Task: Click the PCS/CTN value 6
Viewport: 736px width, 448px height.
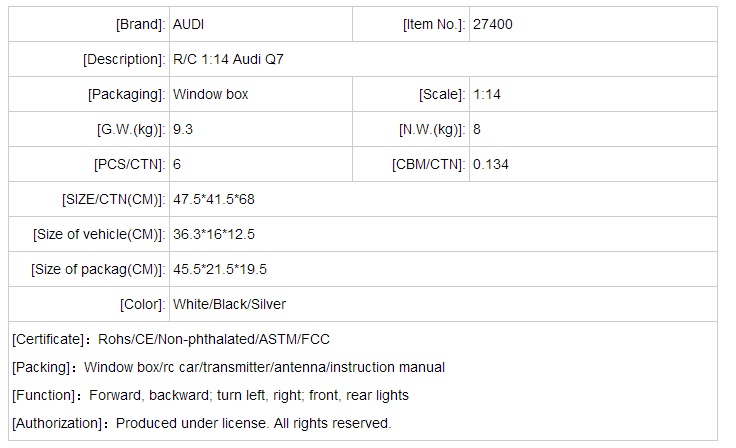Action: click(x=177, y=164)
